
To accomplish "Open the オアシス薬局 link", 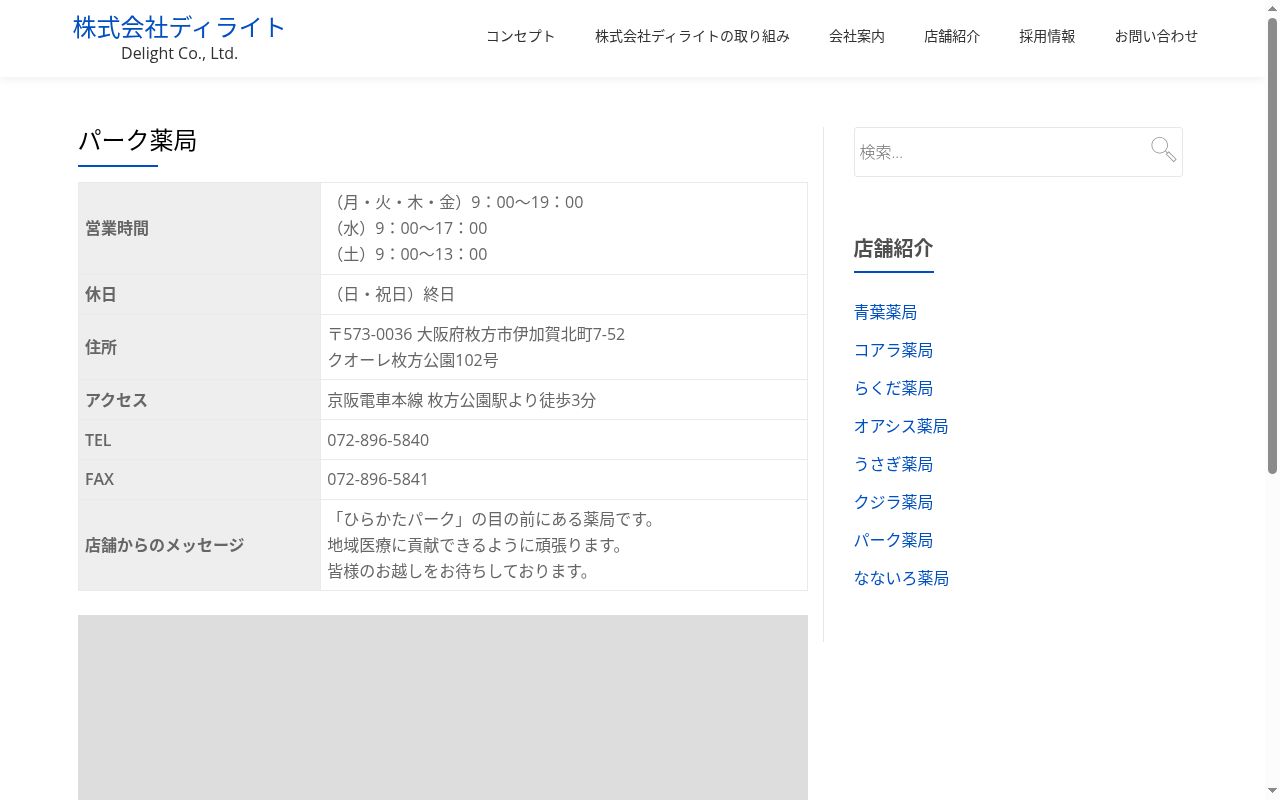I will coord(901,426).
